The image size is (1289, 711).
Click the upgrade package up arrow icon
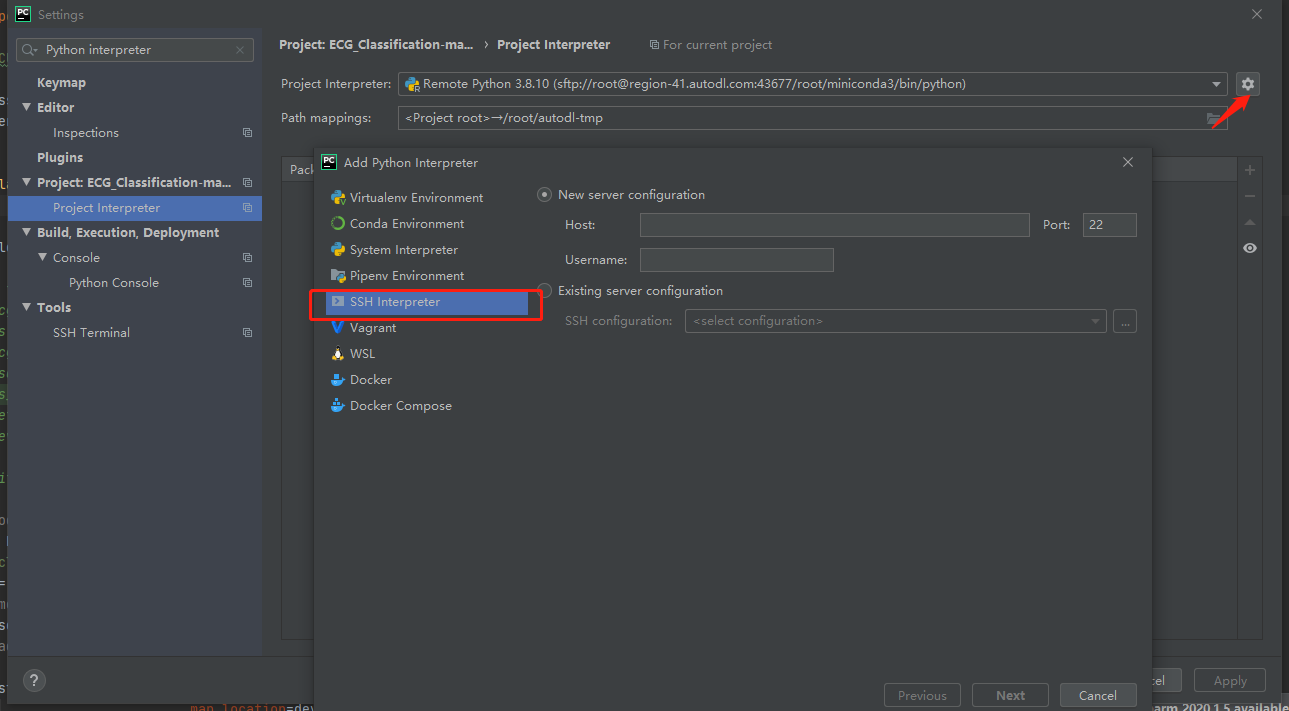pos(1250,222)
